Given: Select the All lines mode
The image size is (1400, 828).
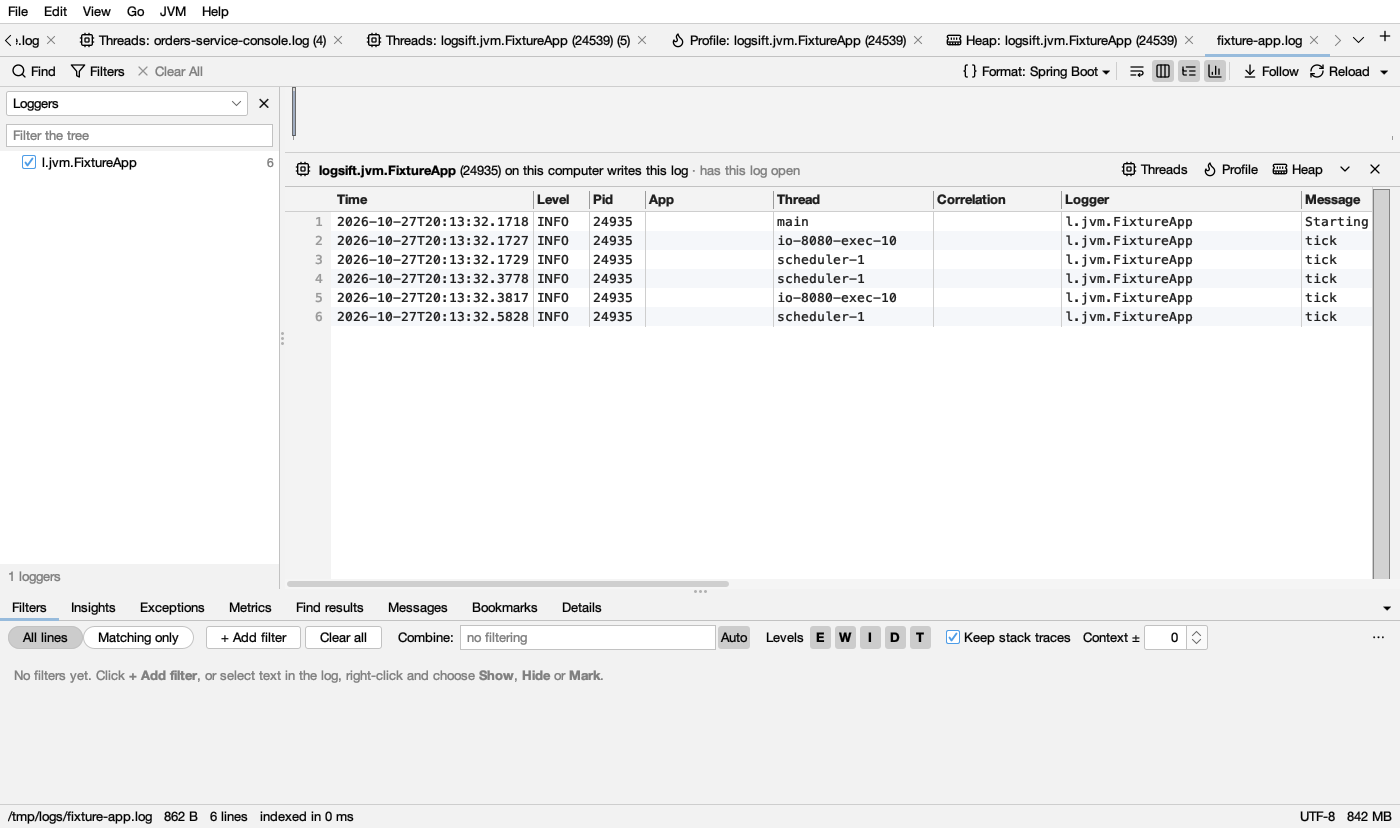Looking at the screenshot, I should 45,638.
